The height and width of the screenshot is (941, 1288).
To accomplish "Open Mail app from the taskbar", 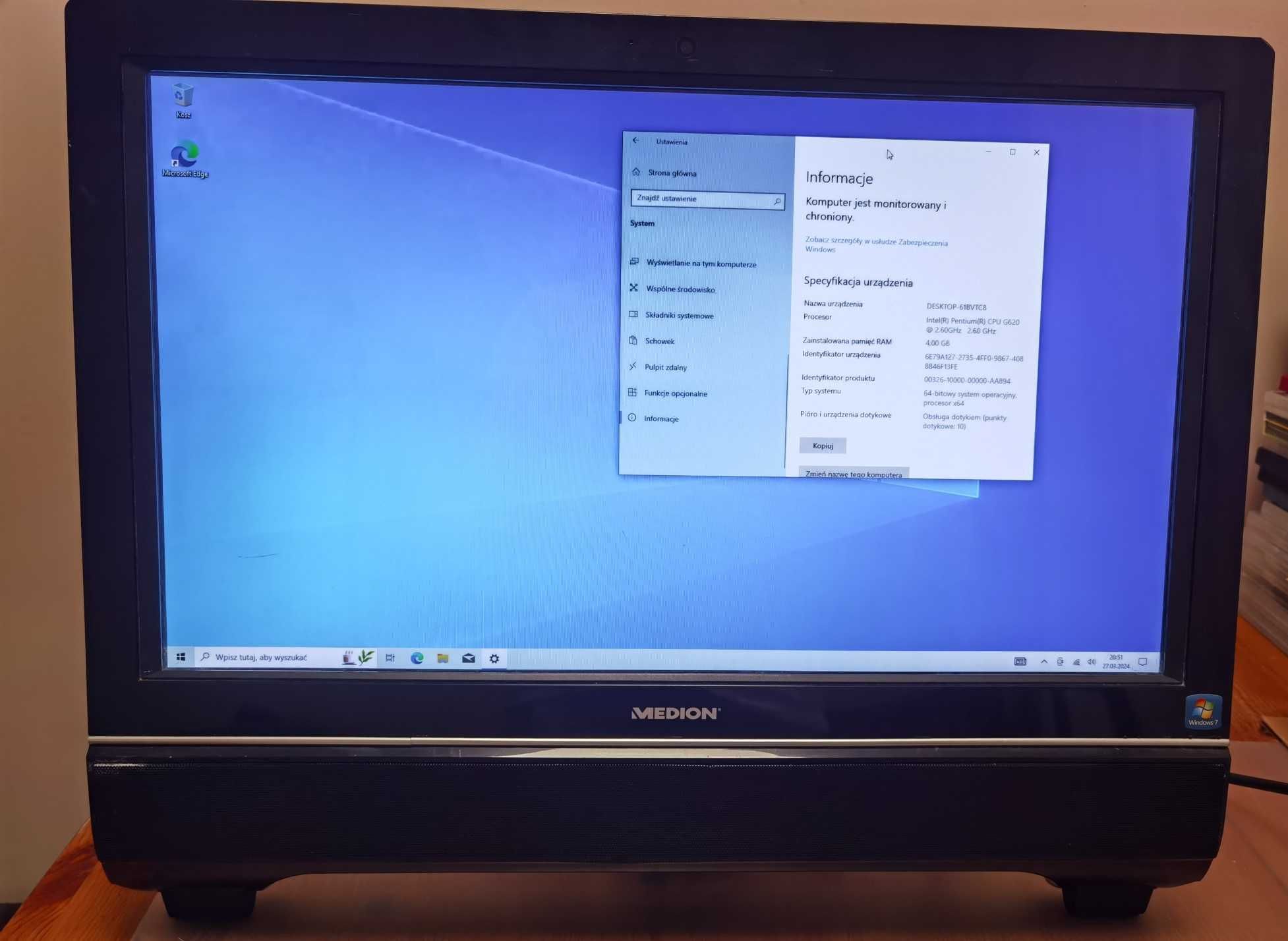I will coord(469,658).
